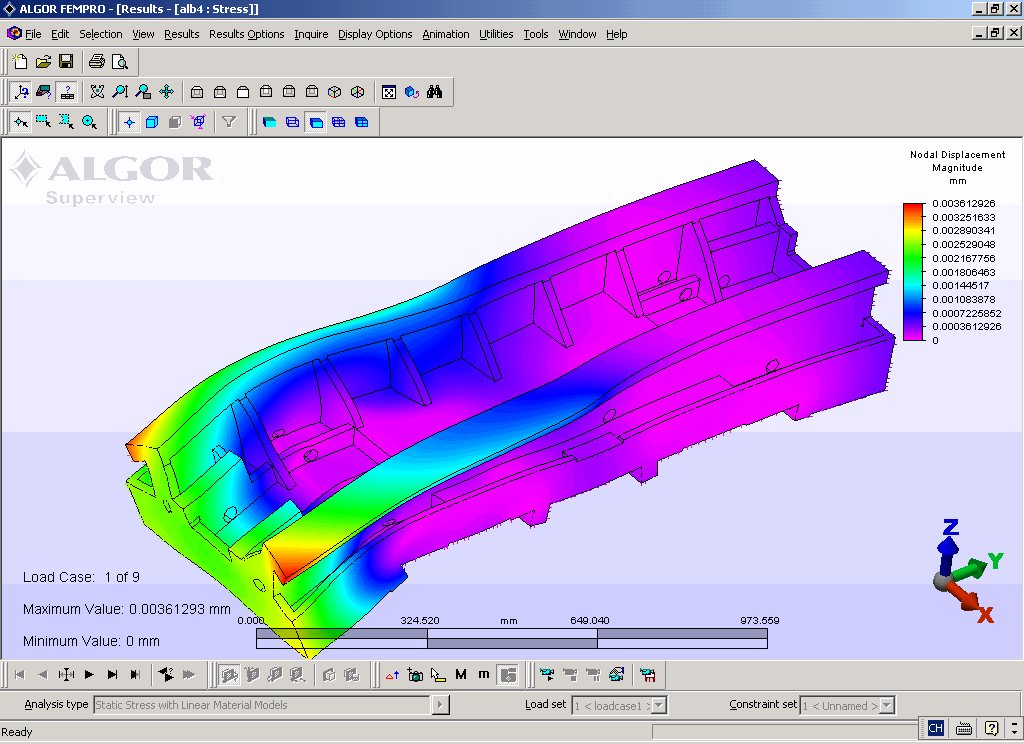Select the Zoom magnifier with vertical arrow
Screen dimensions: 1024x744
pos(120,91)
